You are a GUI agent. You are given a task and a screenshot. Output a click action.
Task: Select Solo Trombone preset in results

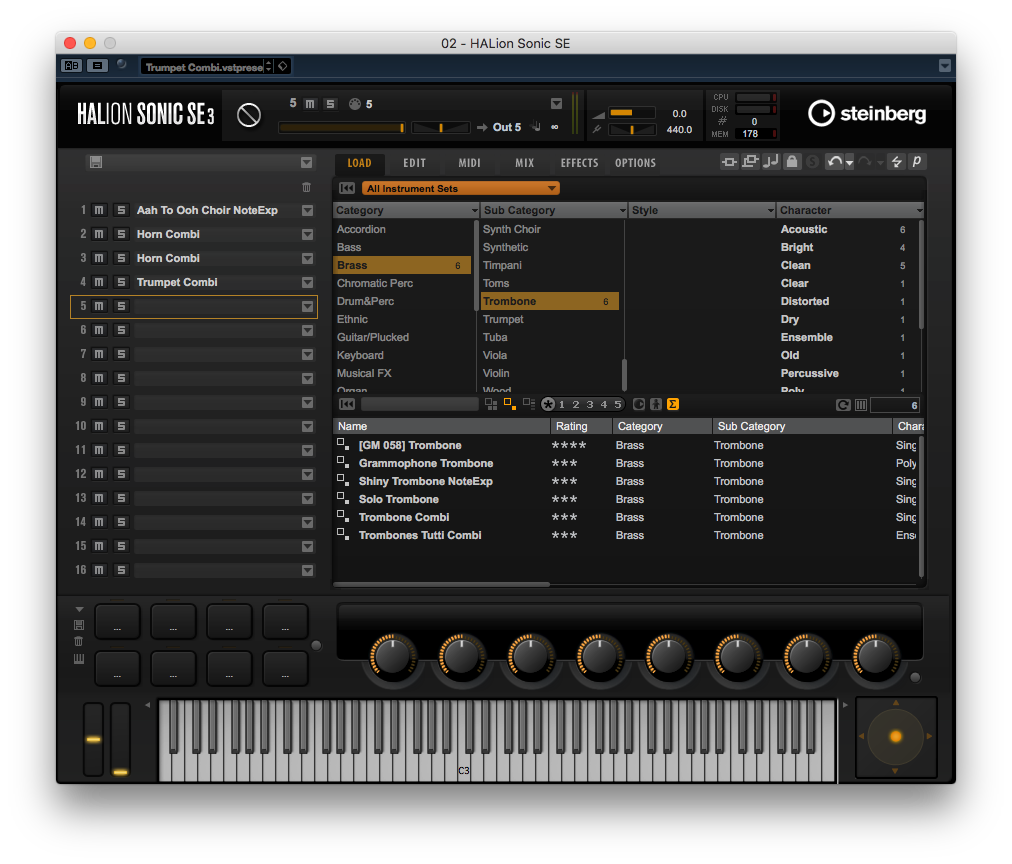click(x=399, y=499)
